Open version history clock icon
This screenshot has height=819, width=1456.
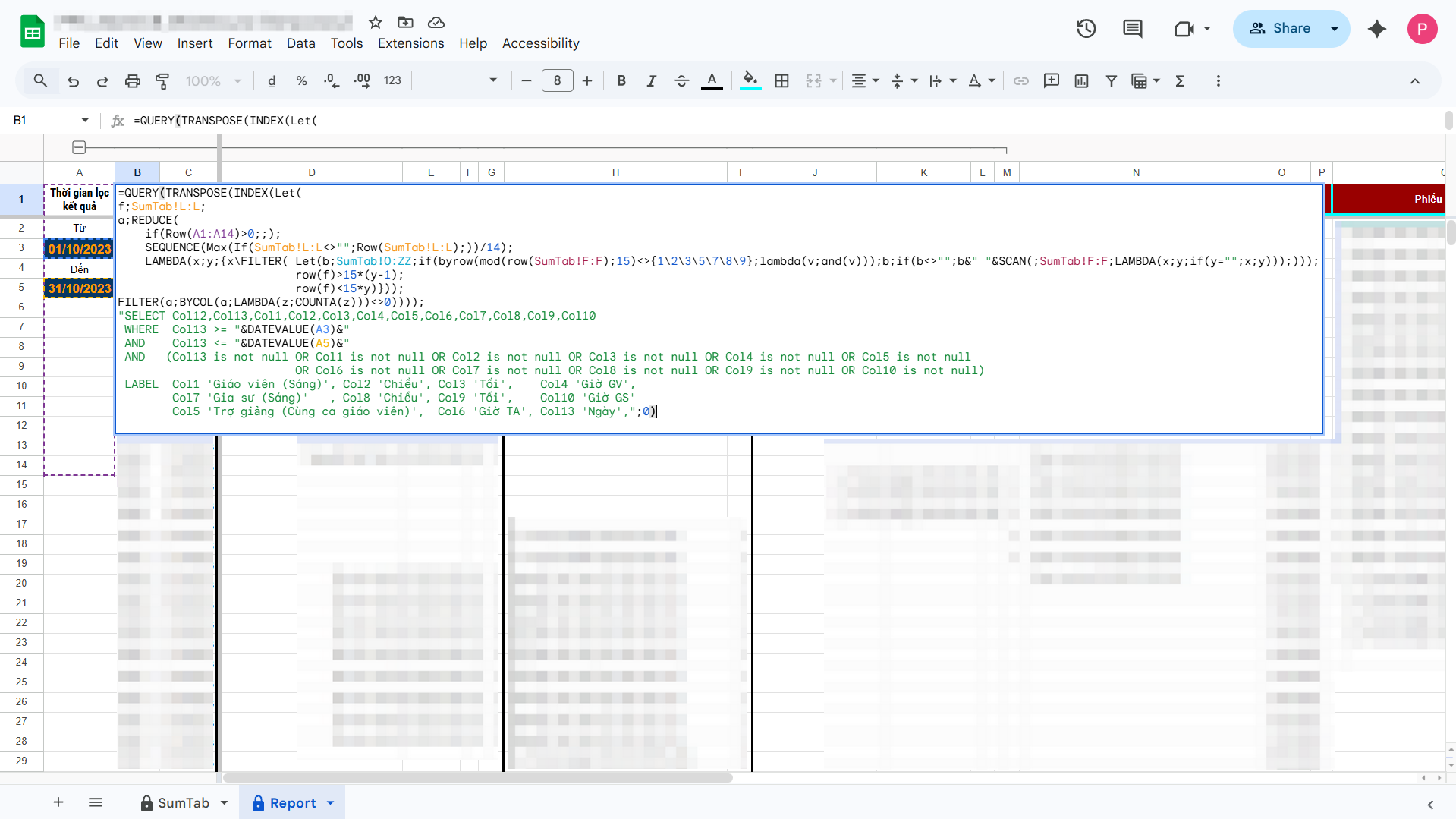tap(1086, 29)
